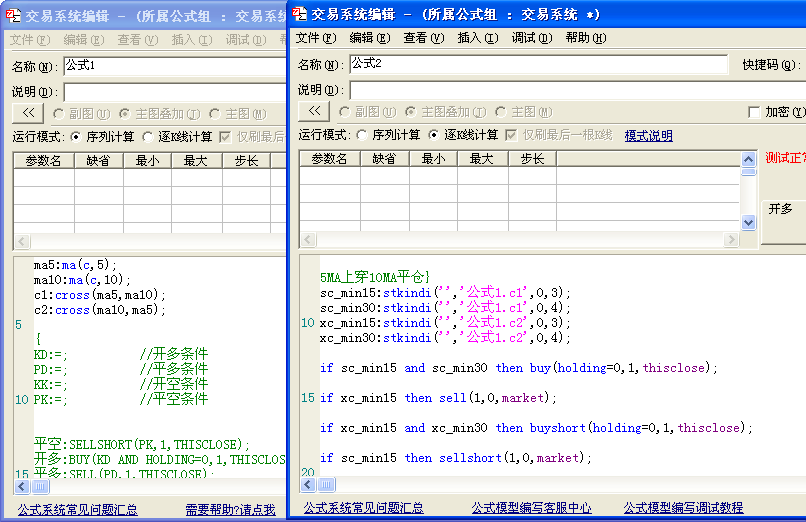Image resolution: width=806 pixels, height=522 pixels.
Task: Collapse panel with << button in 公式2 window
Action: [314, 111]
